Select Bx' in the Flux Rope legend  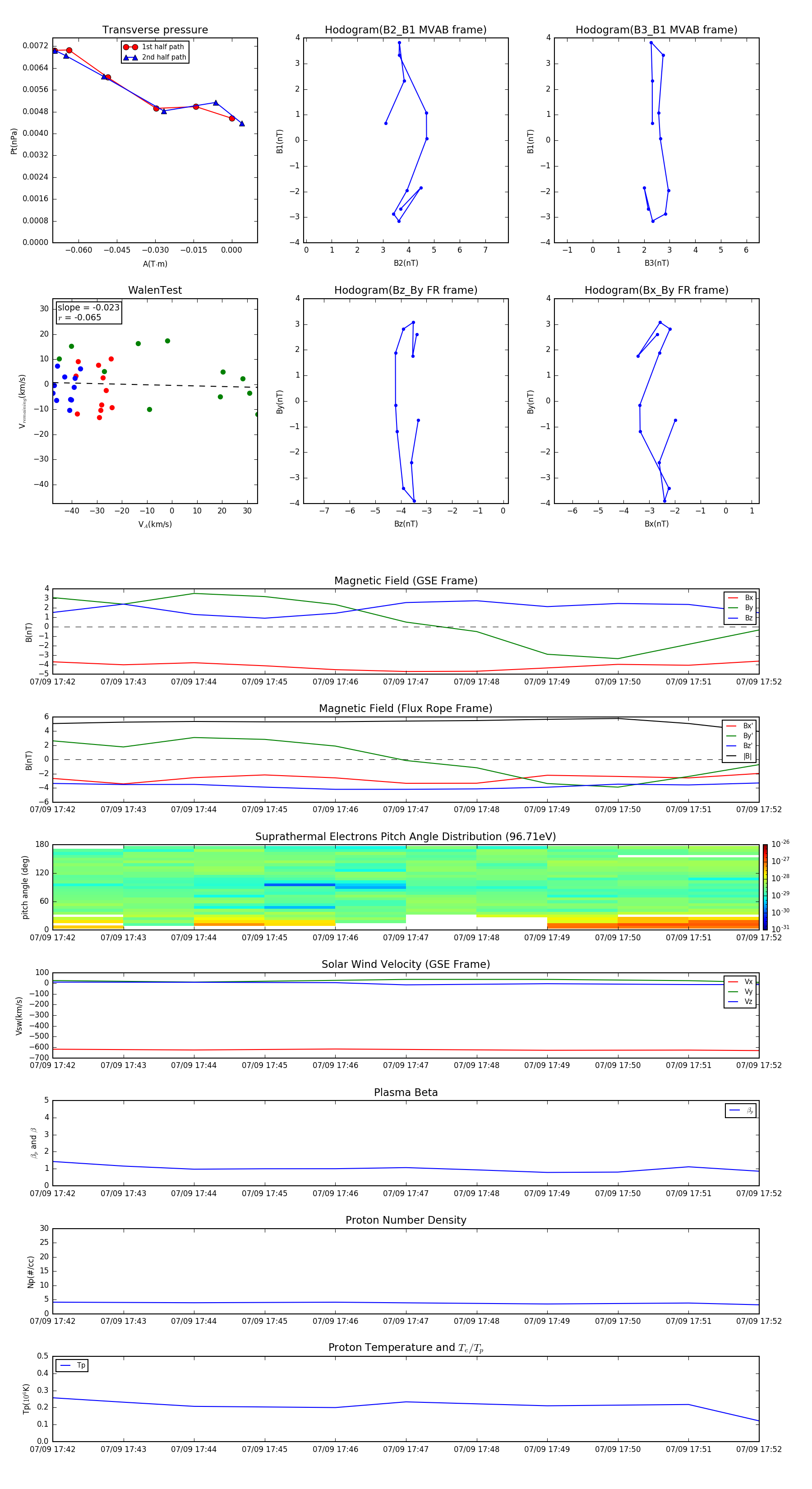pos(740,726)
